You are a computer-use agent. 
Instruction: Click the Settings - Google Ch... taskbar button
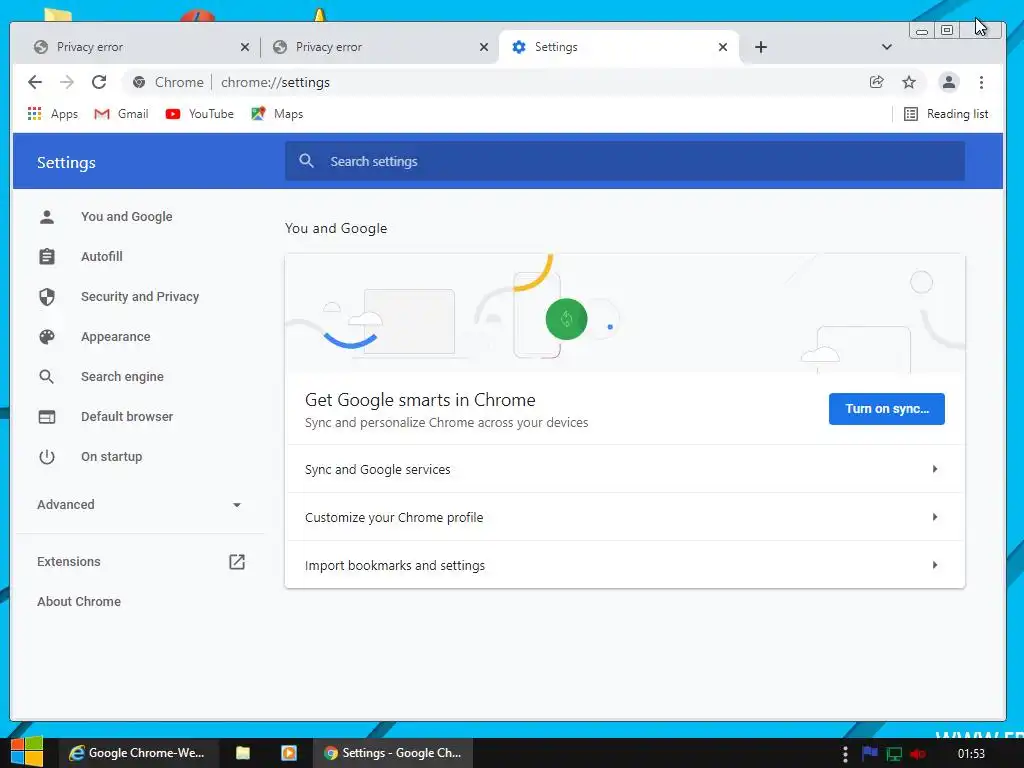(392, 753)
